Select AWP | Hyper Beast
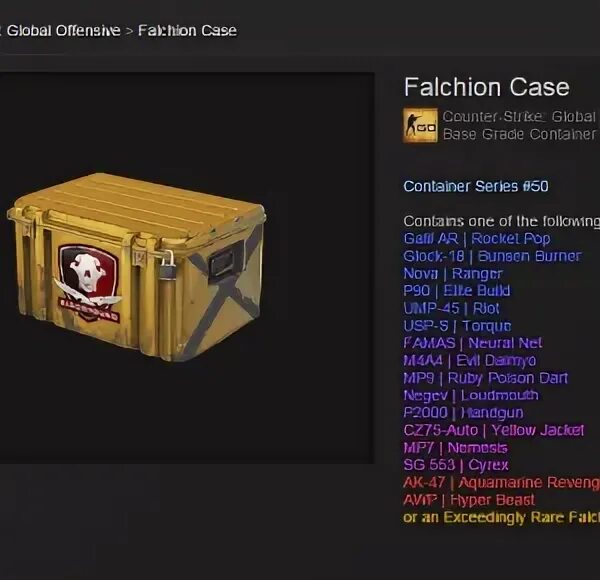Screen dimensions: 600x580 469,500
